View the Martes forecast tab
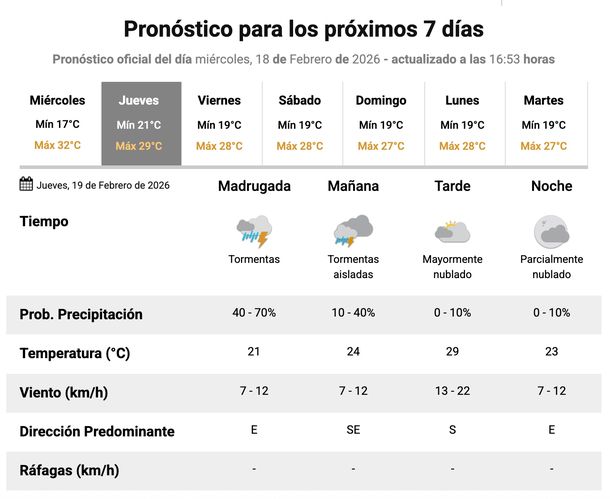 click(x=544, y=123)
